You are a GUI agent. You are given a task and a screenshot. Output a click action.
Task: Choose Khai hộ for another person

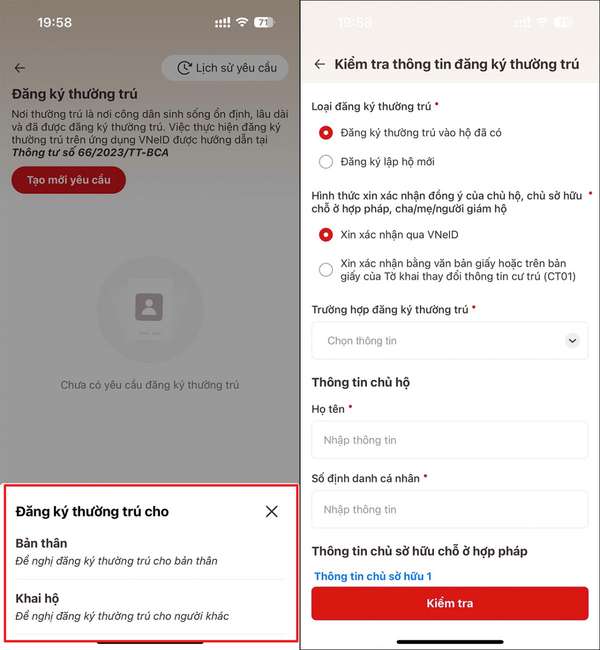150,607
